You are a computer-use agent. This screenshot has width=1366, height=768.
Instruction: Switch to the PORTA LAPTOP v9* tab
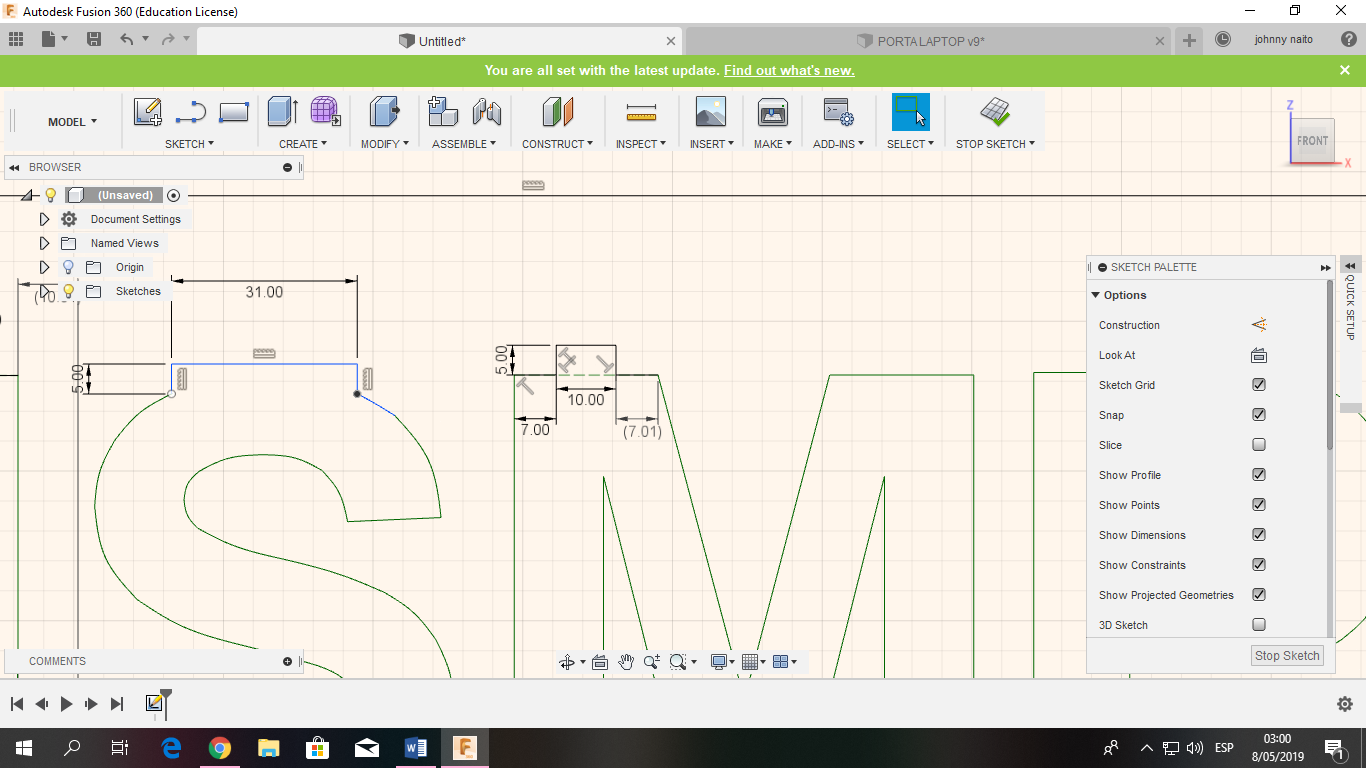point(928,41)
